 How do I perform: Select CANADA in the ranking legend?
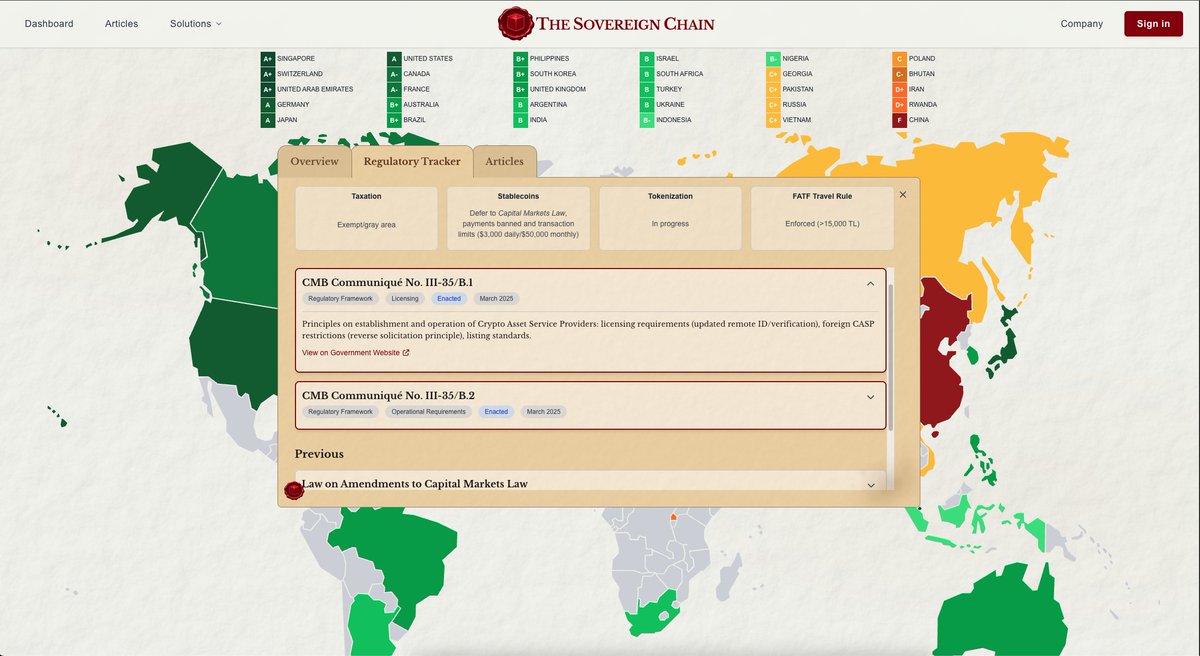417,74
